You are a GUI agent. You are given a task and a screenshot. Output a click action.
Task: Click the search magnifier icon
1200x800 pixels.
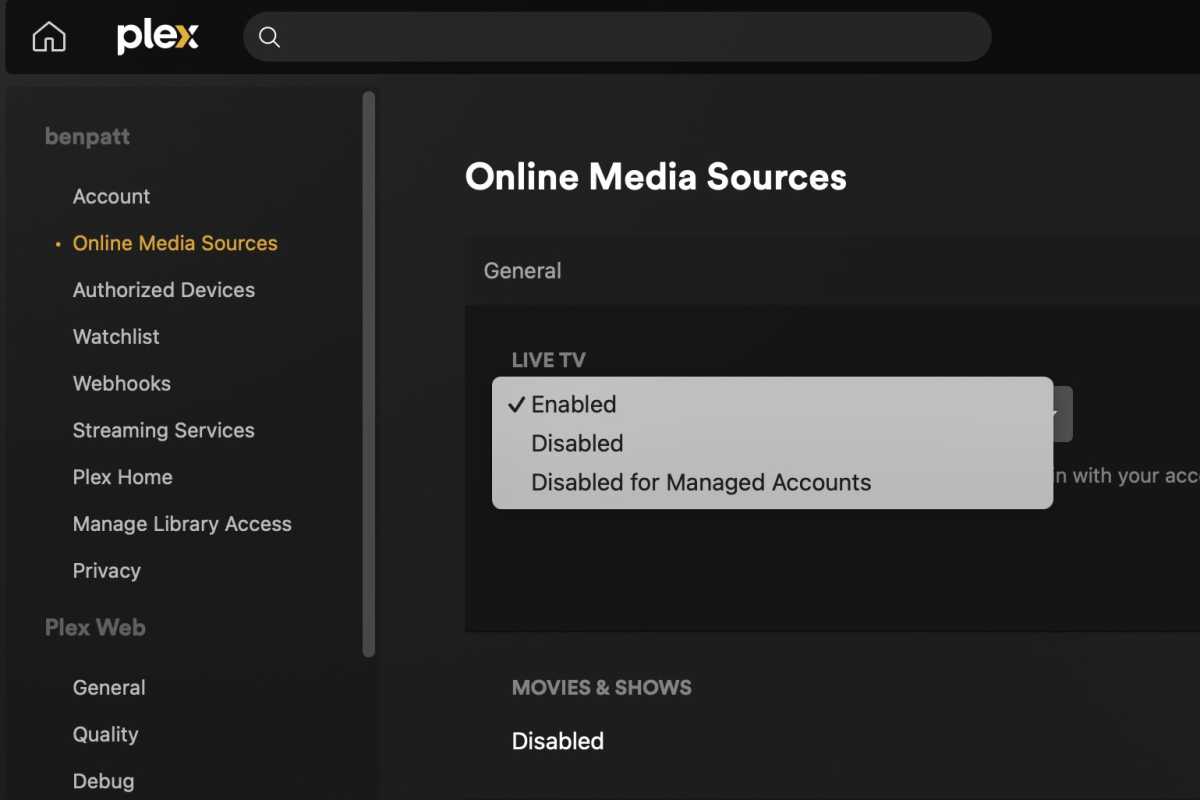[x=269, y=37]
